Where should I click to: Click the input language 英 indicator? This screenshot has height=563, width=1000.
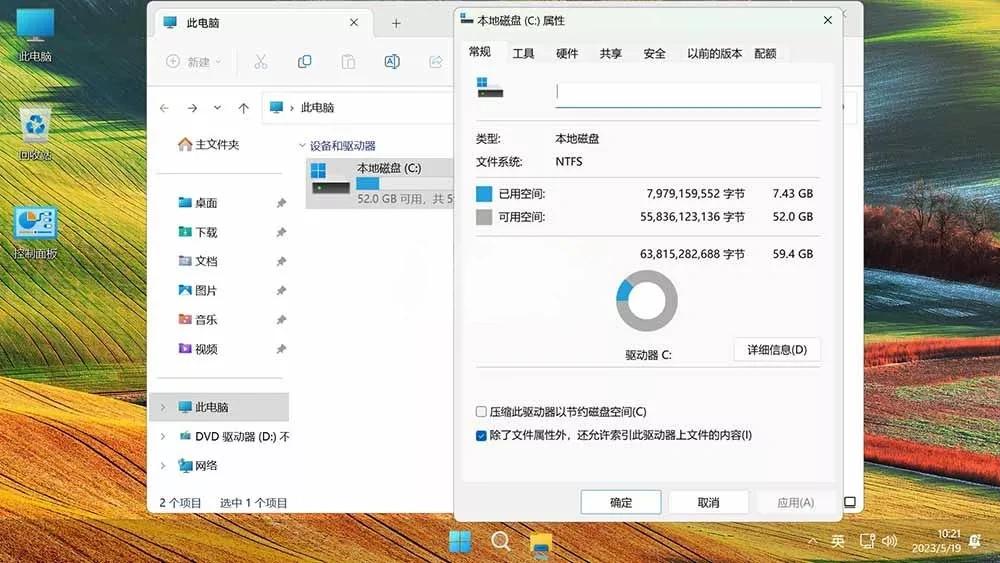point(838,541)
